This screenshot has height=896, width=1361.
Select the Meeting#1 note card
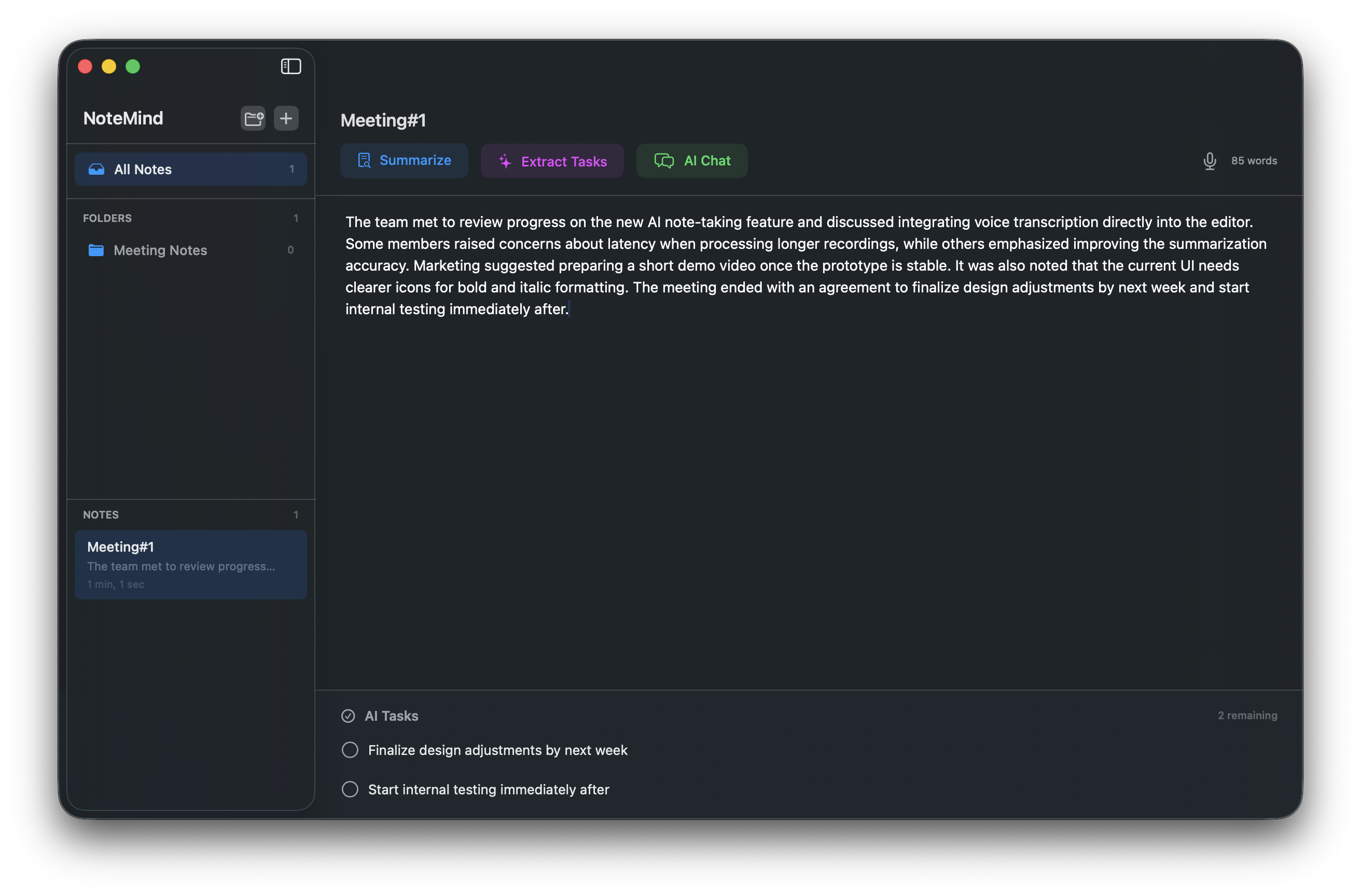tap(190, 564)
